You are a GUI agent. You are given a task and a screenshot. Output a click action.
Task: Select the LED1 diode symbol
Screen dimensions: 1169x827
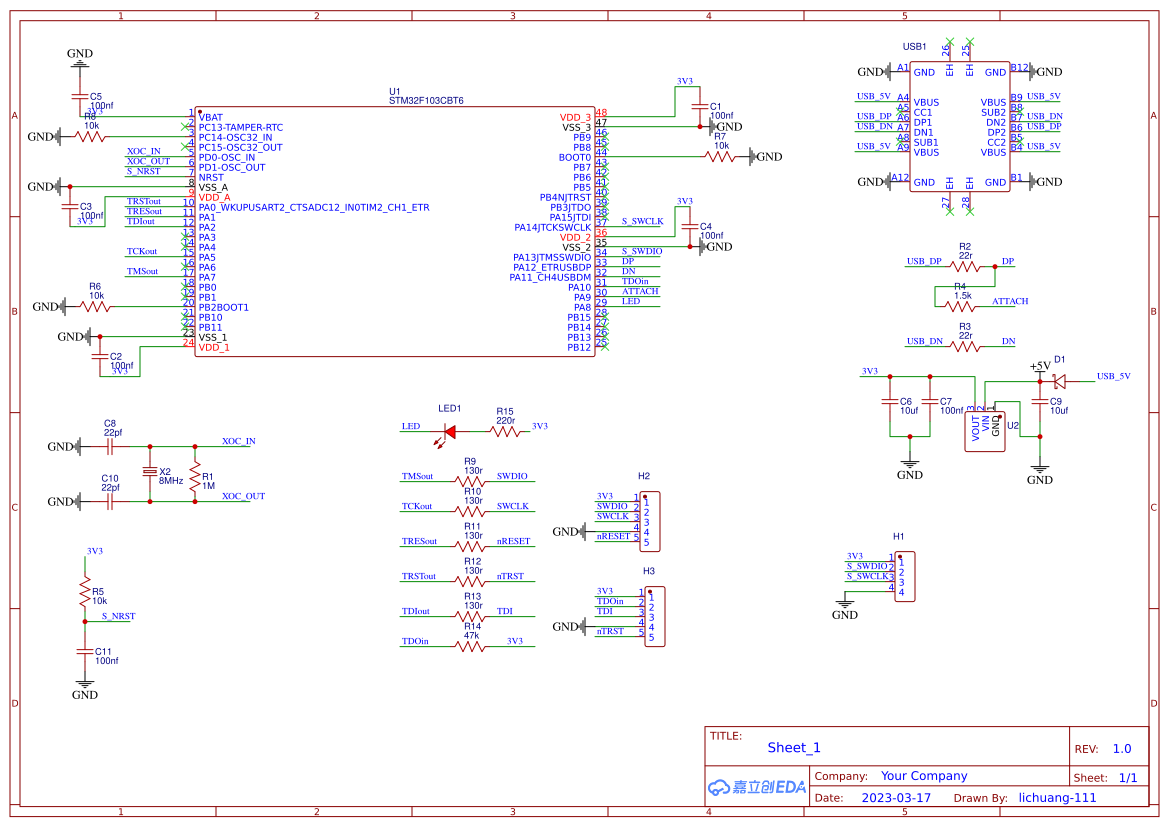pos(449,433)
